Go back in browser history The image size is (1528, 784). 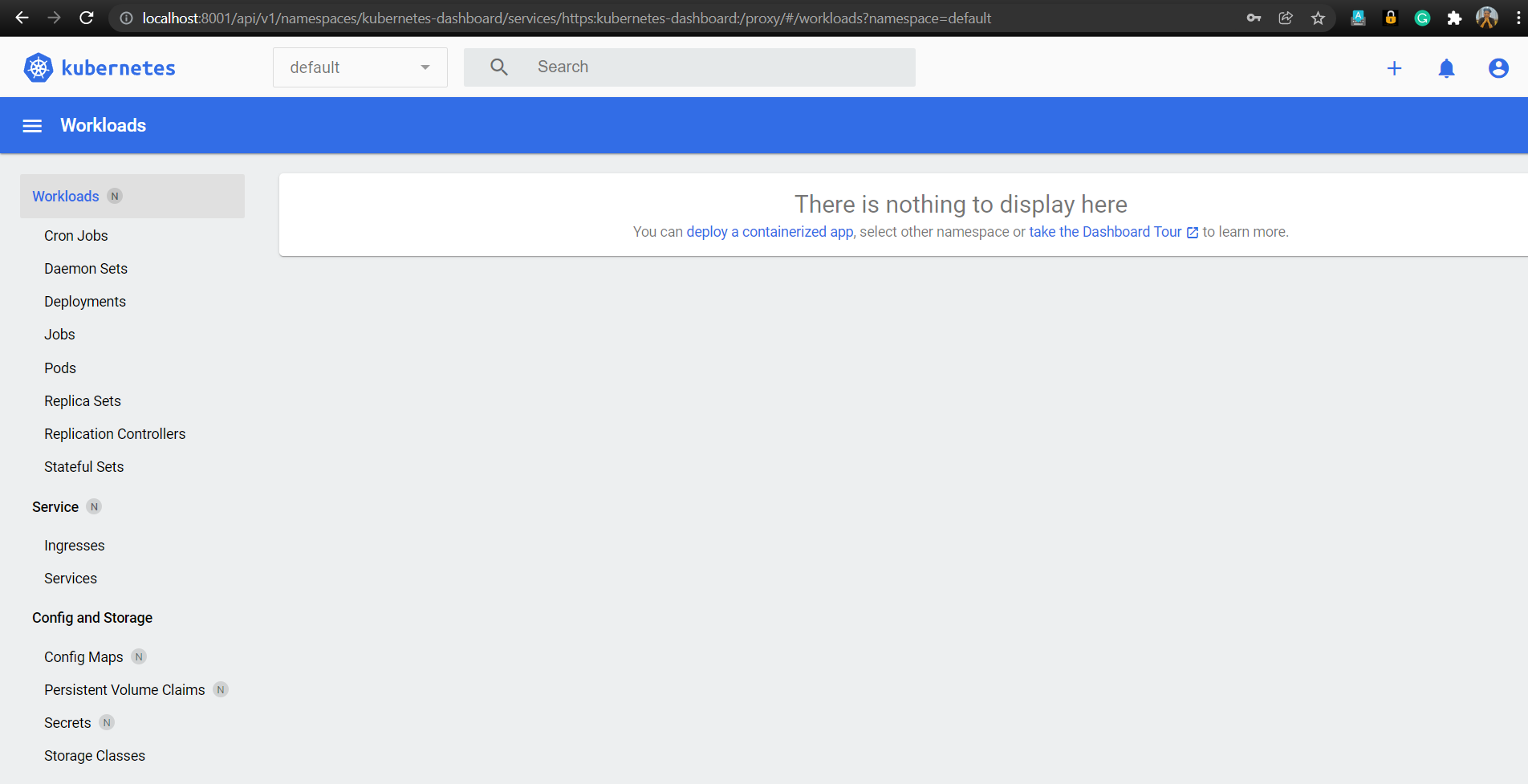tap(22, 18)
